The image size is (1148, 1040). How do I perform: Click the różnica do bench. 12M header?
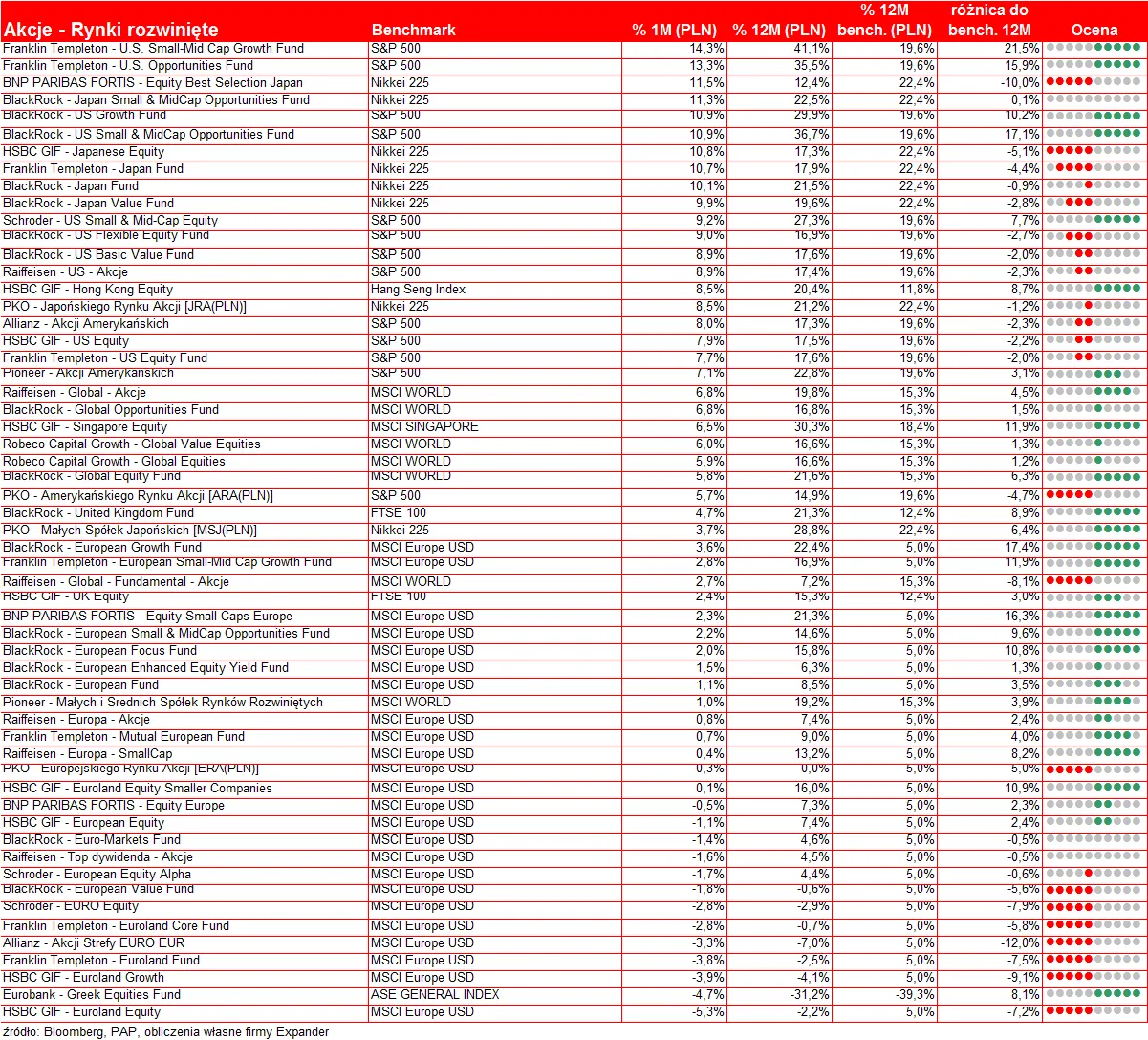click(x=989, y=20)
